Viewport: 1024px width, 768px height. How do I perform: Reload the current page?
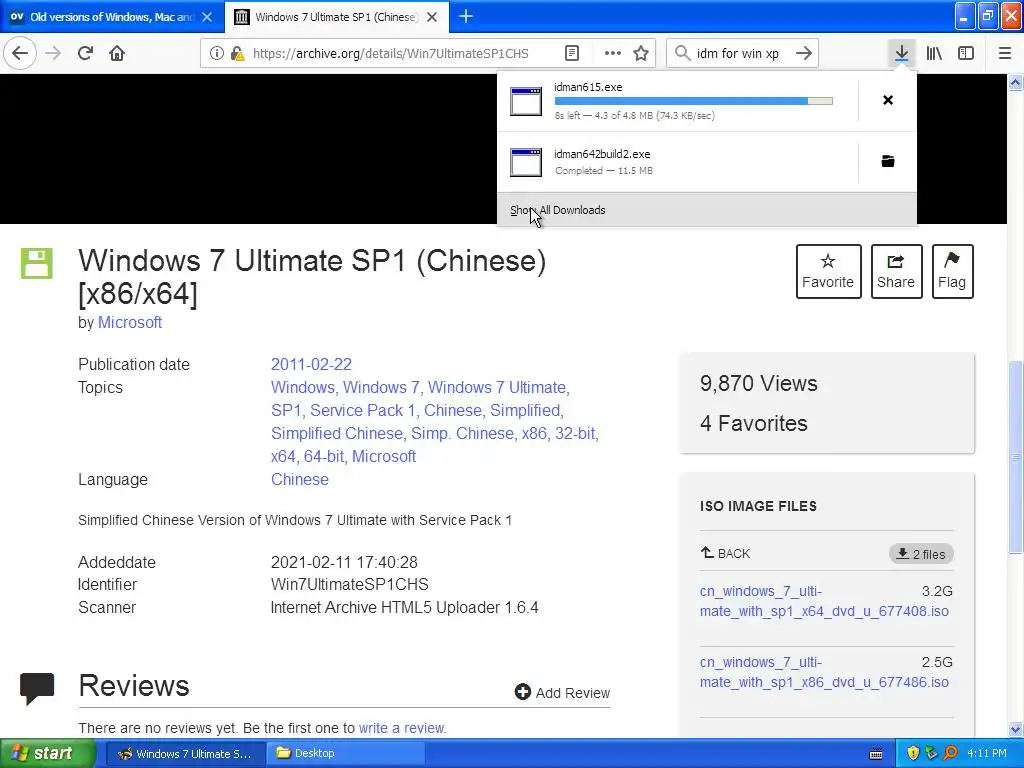point(85,53)
